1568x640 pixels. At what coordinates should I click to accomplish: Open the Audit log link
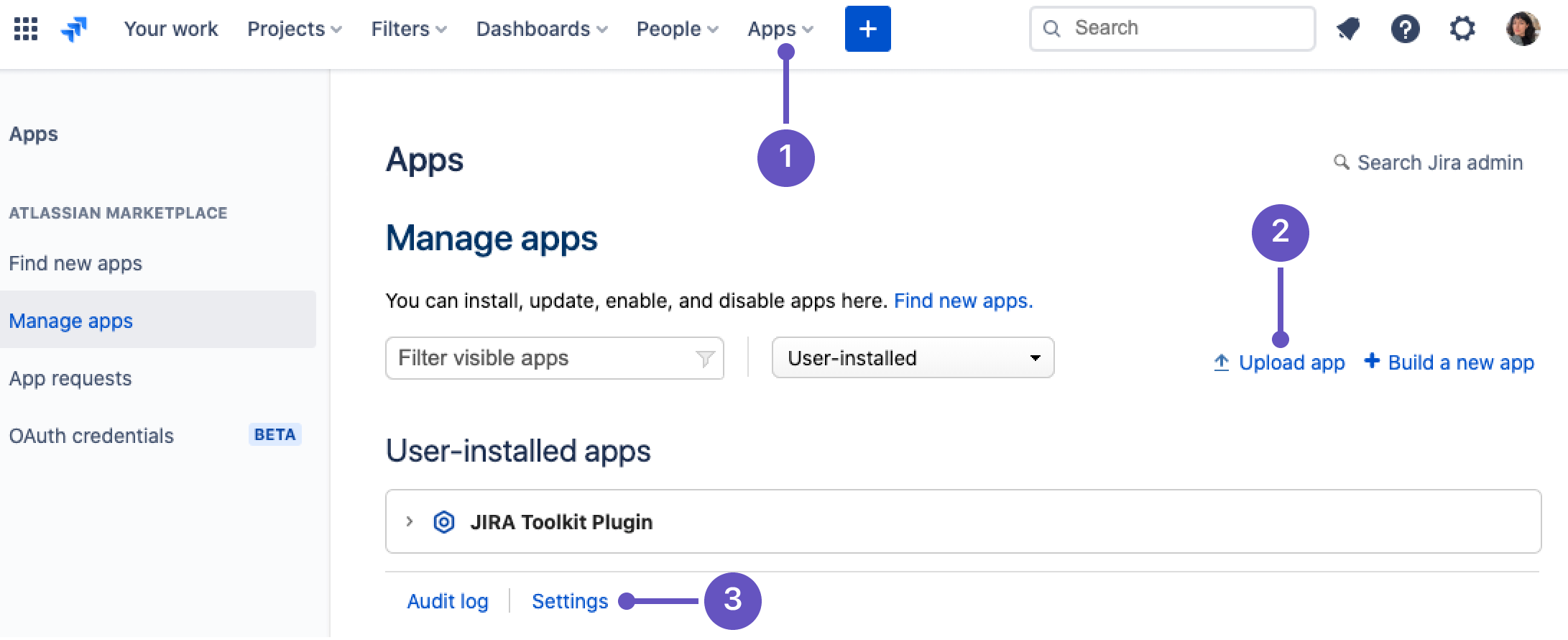[x=448, y=601]
